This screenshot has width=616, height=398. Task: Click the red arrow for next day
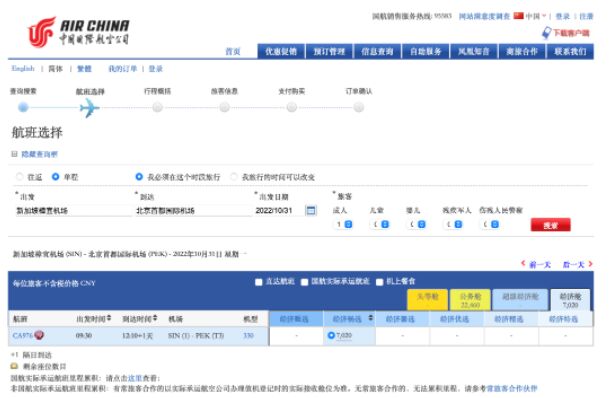click(590, 264)
